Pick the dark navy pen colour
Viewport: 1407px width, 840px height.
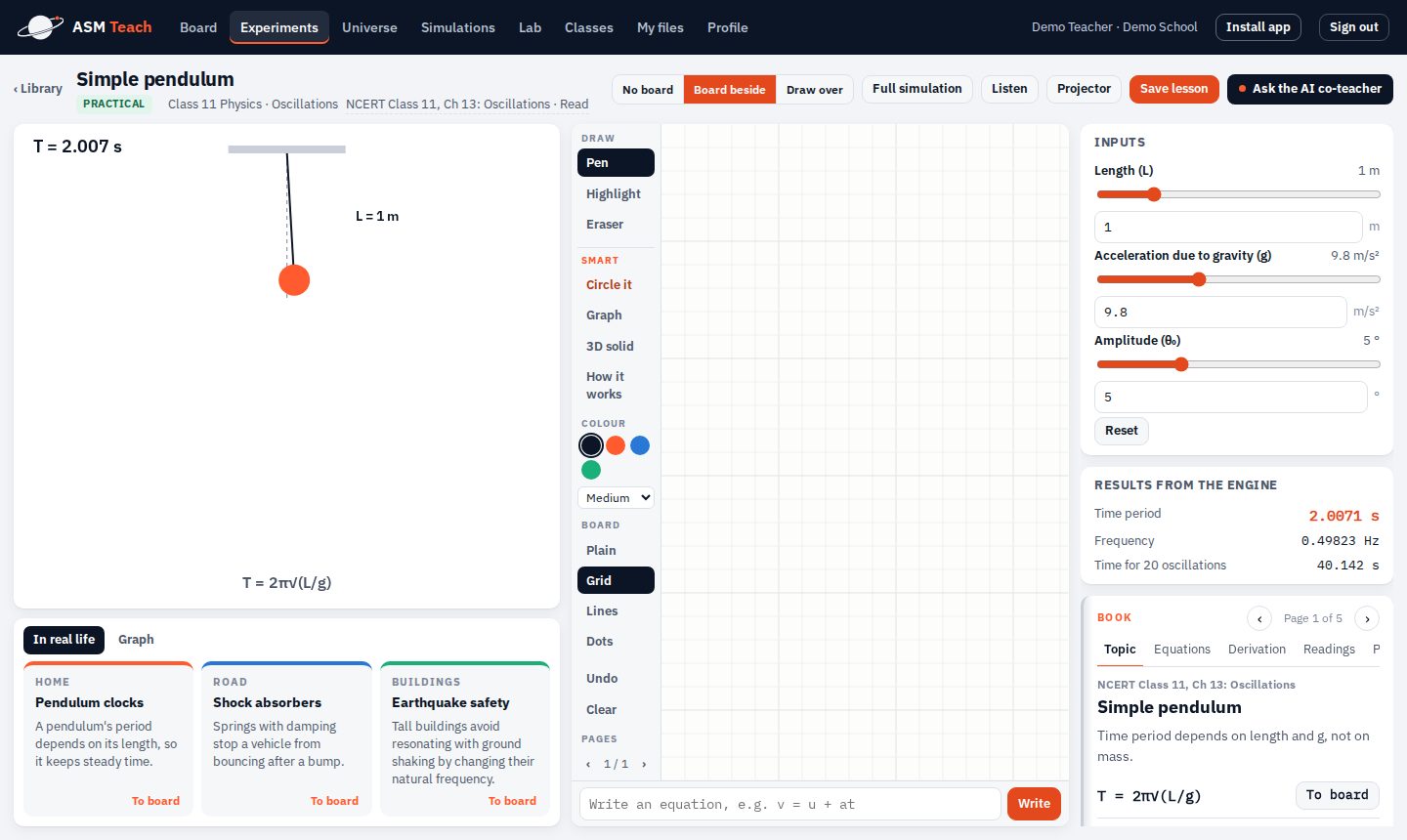click(591, 445)
